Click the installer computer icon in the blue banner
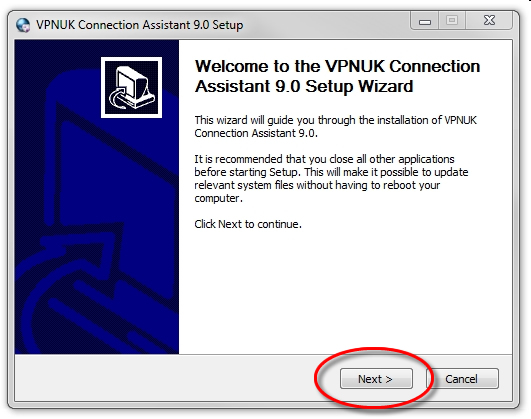Screen dimensions: 531x419 click(x=131, y=87)
